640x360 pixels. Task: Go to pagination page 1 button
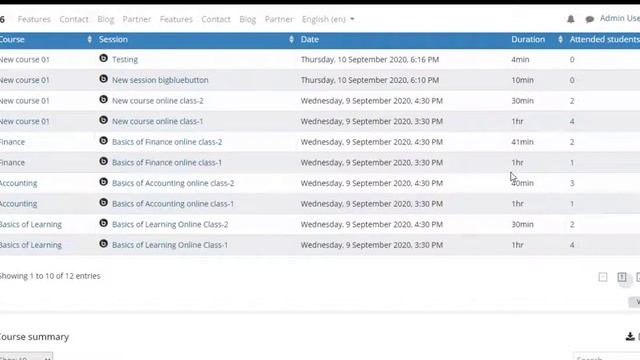click(622, 277)
